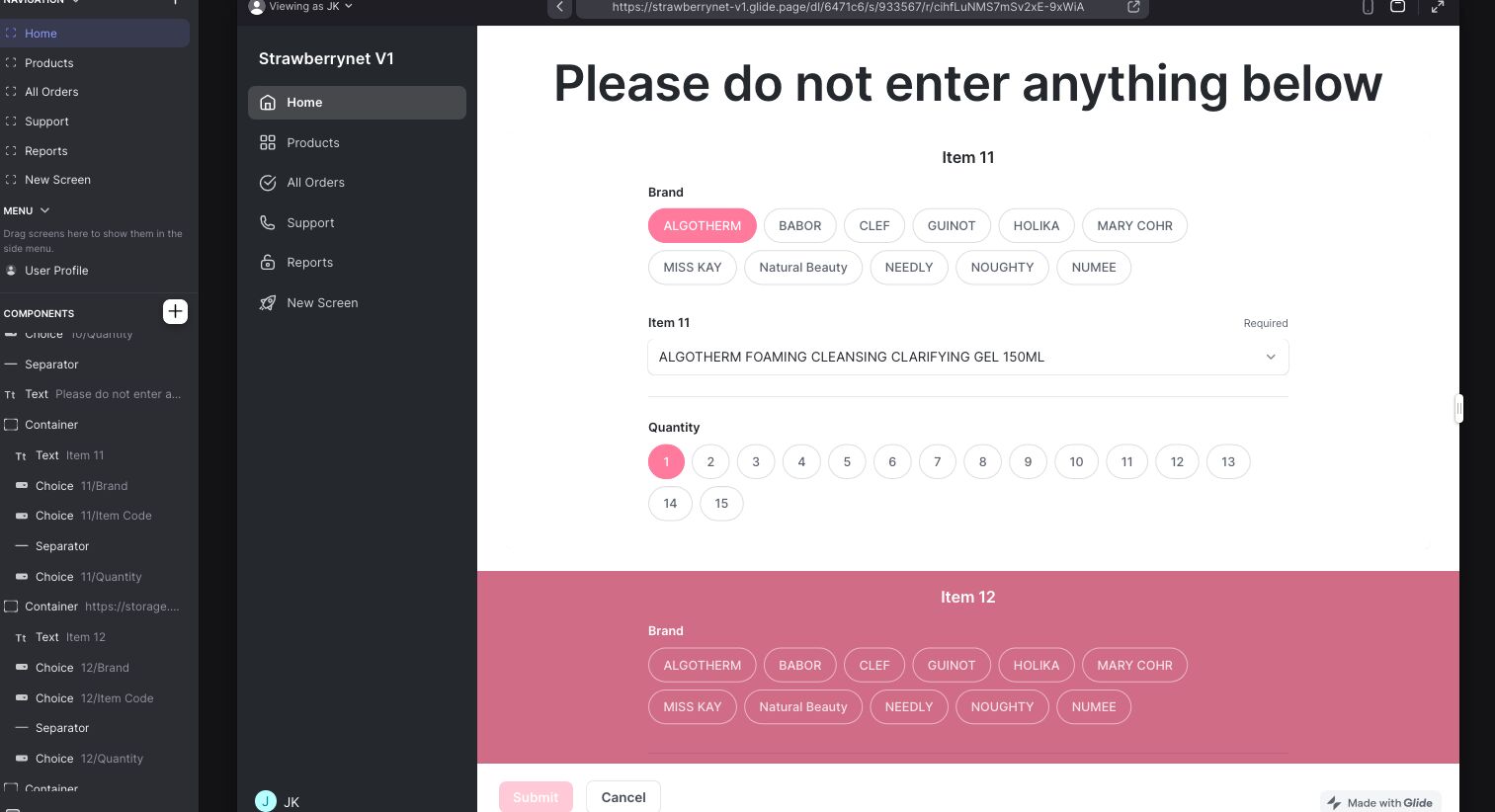Image resolution: width=1495 pixels, height=812 pixels.
Task: Select quantity 10 for Item 11
Action: (1076, 461)
